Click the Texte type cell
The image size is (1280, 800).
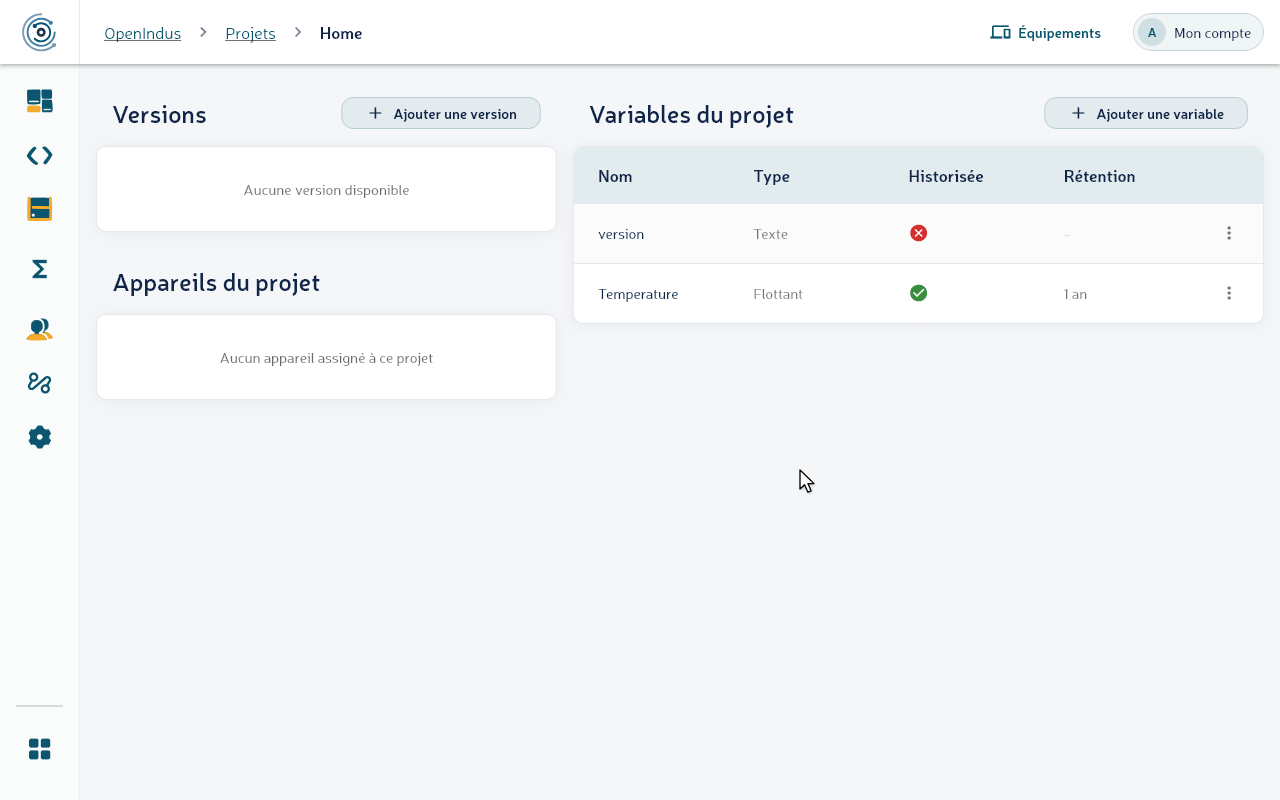point(770,234)
